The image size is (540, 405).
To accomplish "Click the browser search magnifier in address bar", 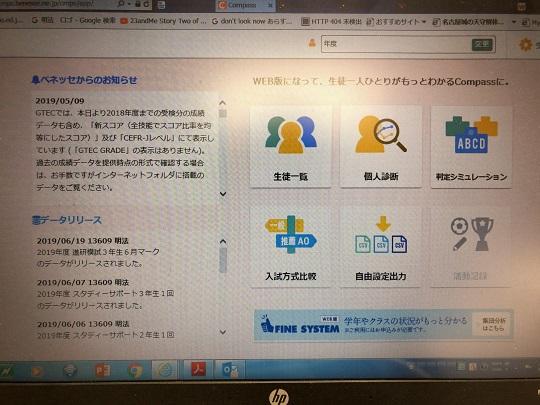I will [121, 4].
